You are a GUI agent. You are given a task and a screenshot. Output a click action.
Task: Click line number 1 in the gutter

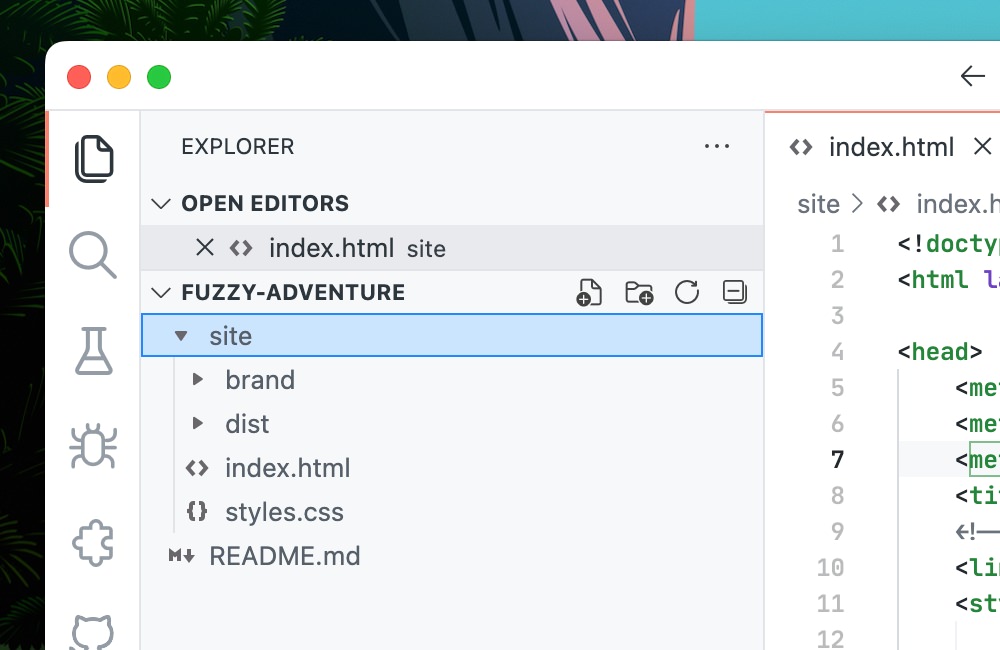click(x=837, y=244)
